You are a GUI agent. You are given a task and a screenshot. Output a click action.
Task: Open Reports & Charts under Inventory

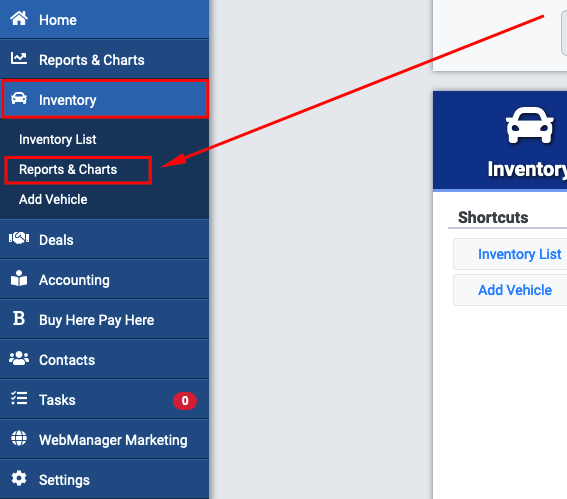coord(68,170)
